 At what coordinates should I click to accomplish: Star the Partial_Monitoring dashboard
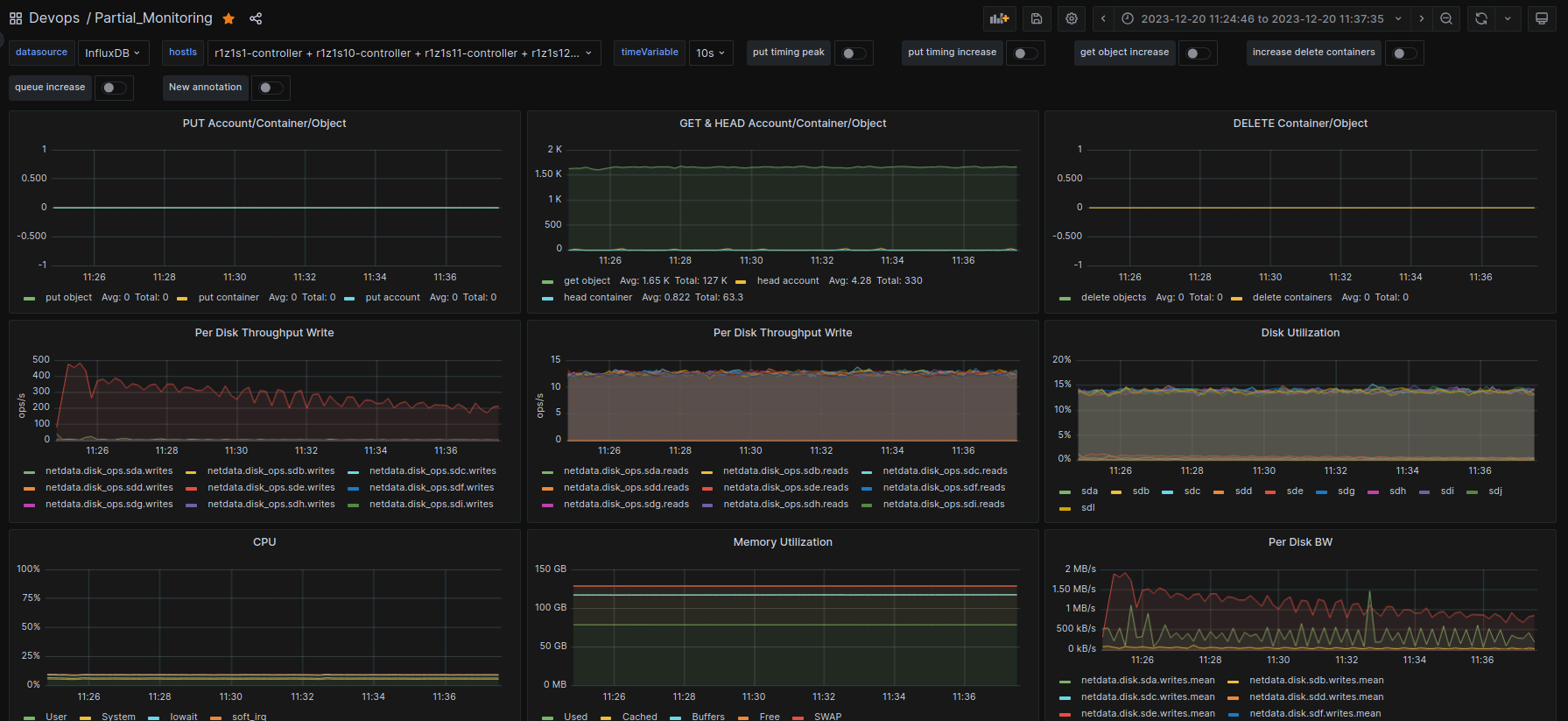click(x=229, y=18)
